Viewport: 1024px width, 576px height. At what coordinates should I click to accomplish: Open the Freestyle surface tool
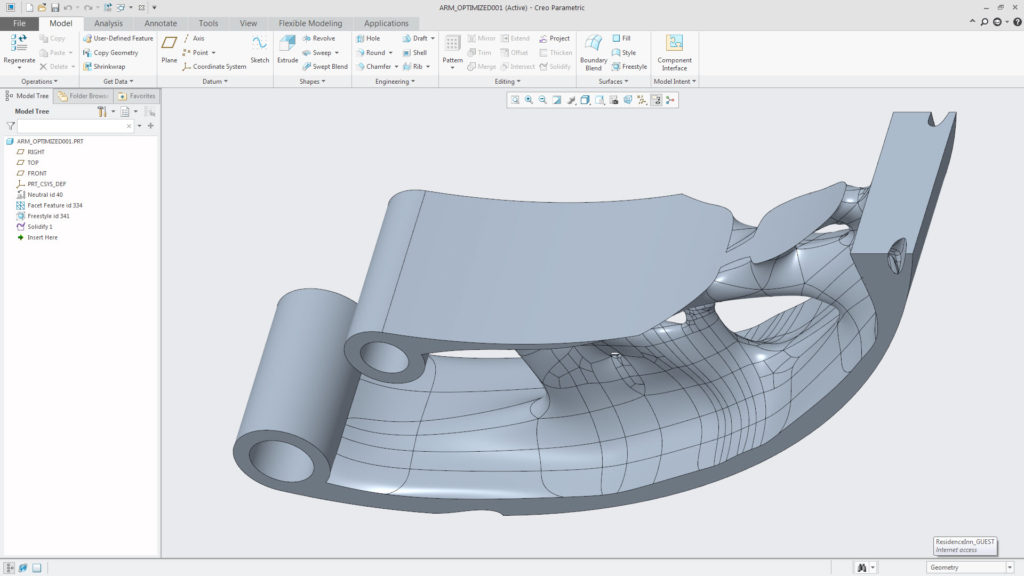(x=631, y=66)
